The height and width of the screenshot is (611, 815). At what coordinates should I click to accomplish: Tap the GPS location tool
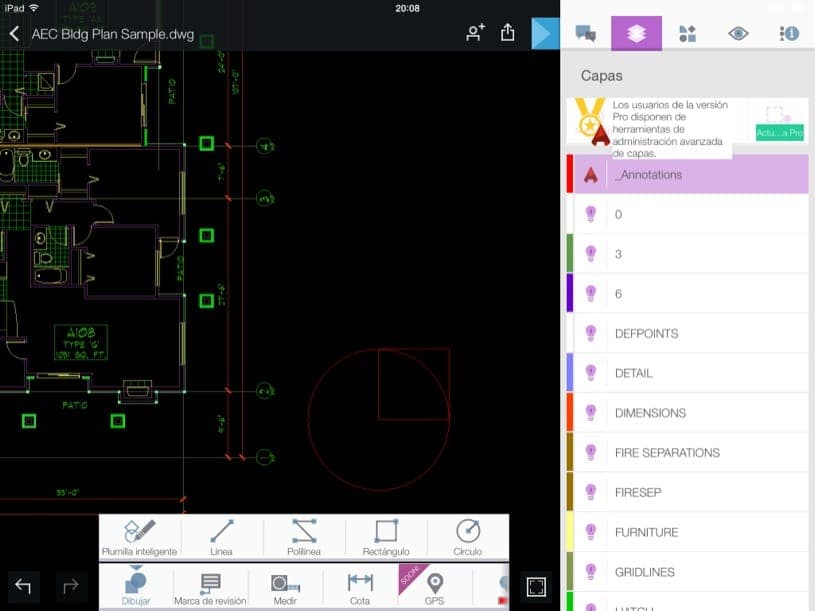coord(434,587)
